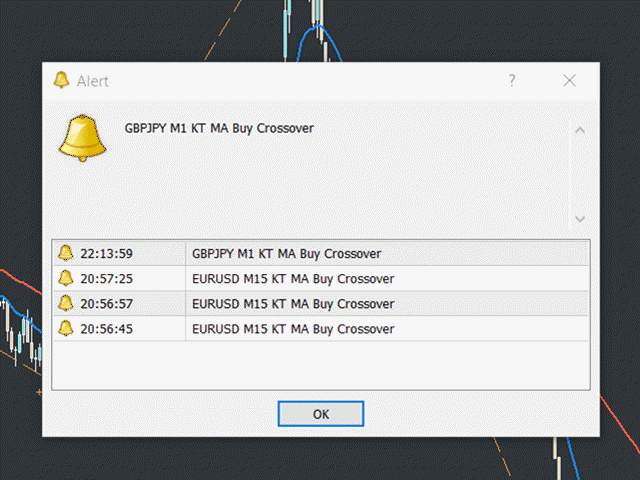The height and width of the screenshot is (480, 640).
Task: Click bell icon in the 20:57:25 row
Action: 65,278
